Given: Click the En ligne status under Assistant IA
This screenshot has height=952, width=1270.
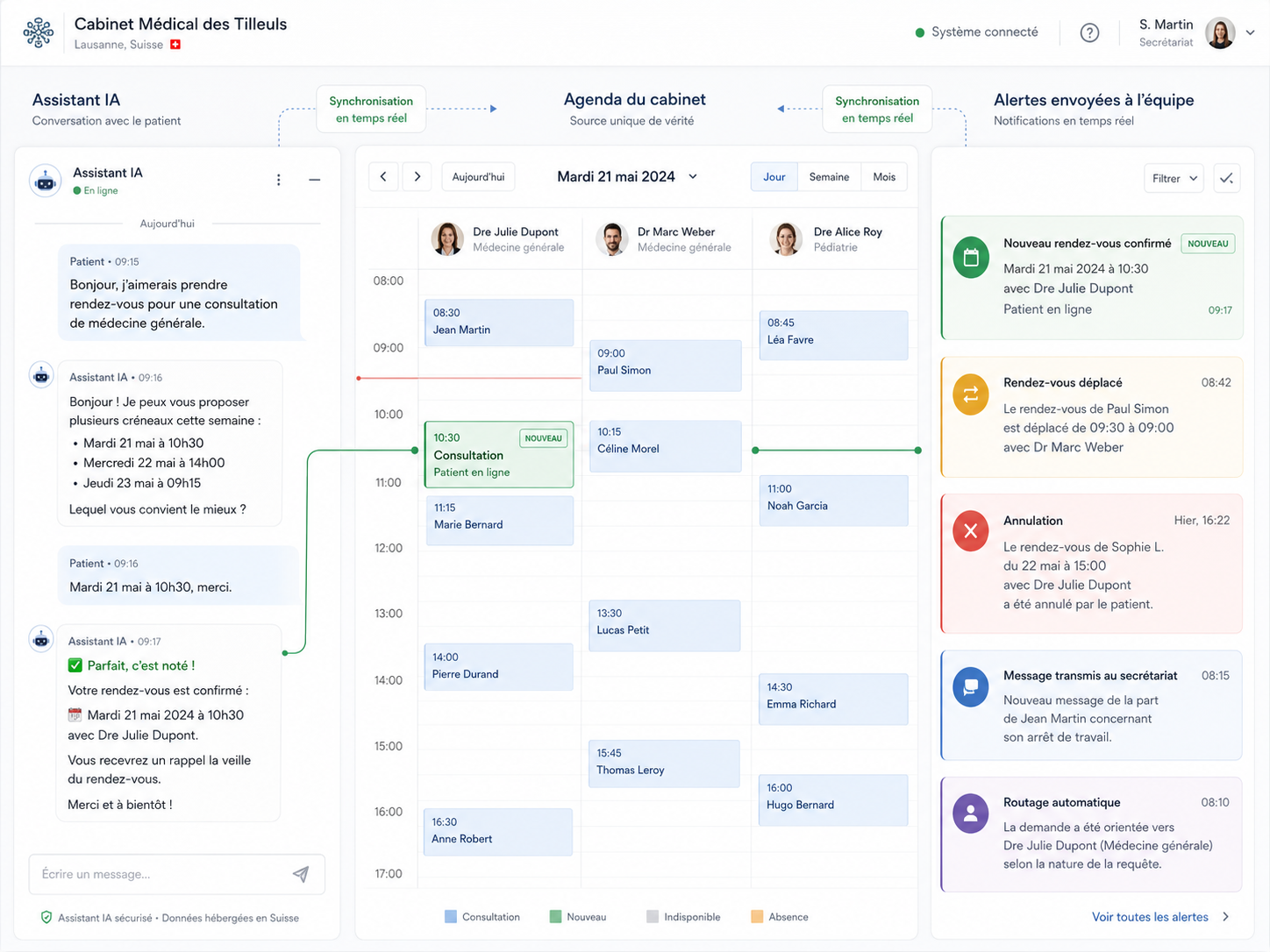Looking at the screenshot, I should click(x=96, y=190).
